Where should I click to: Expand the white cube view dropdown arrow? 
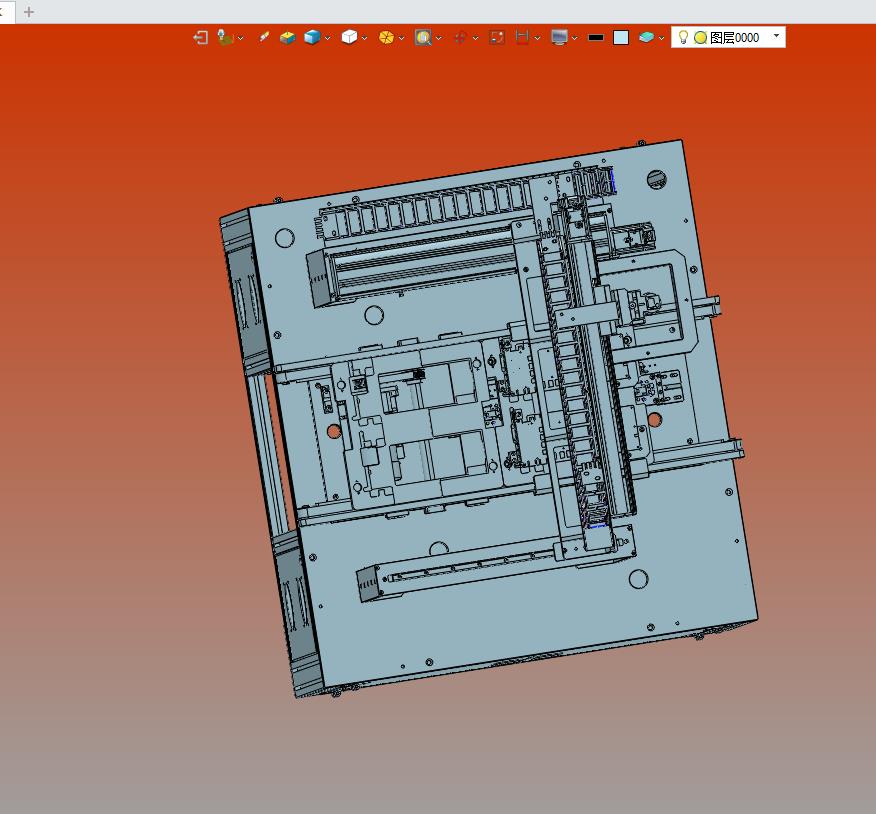click(364, 39)
